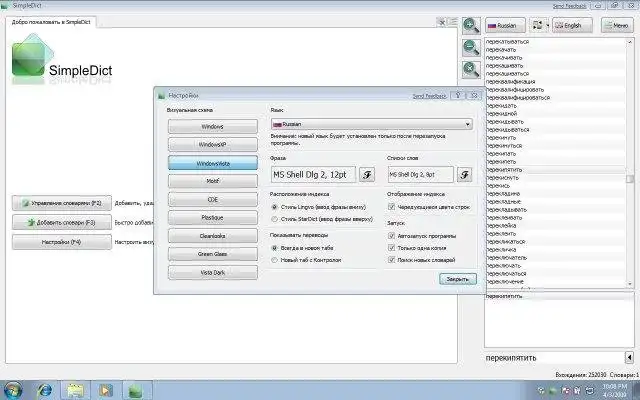Close the welcome tab with the X icon
The height and width of the screenshot is (400, 640).
click(442, 22)
